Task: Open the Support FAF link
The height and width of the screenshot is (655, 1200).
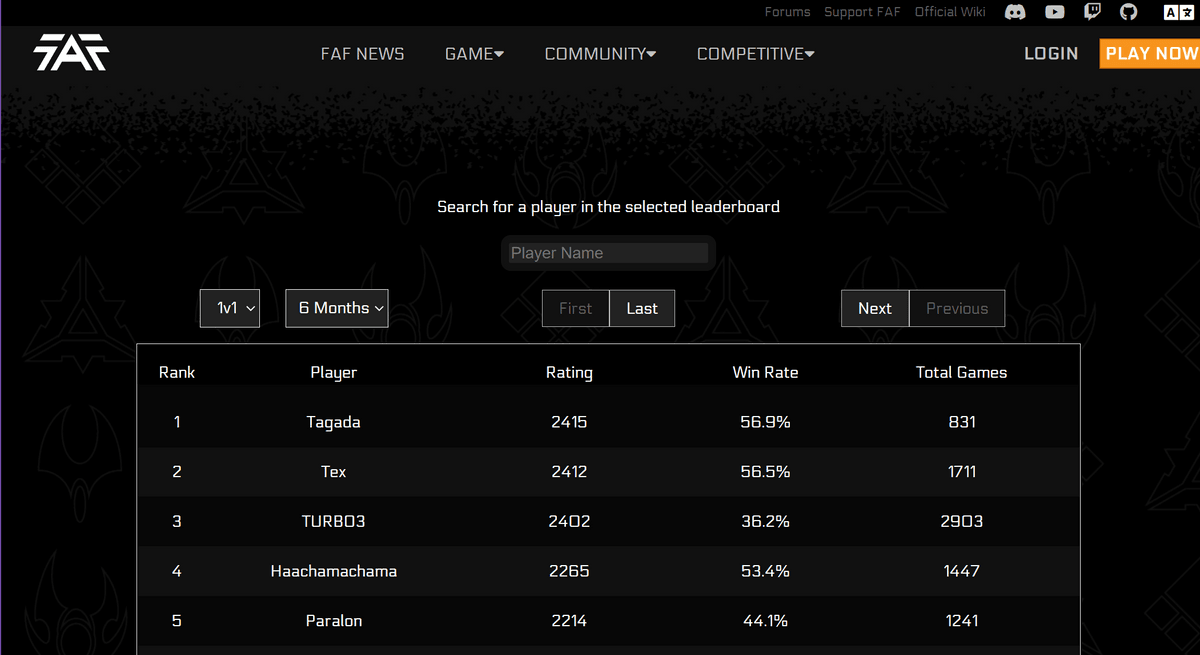Action: coord(862,12)
